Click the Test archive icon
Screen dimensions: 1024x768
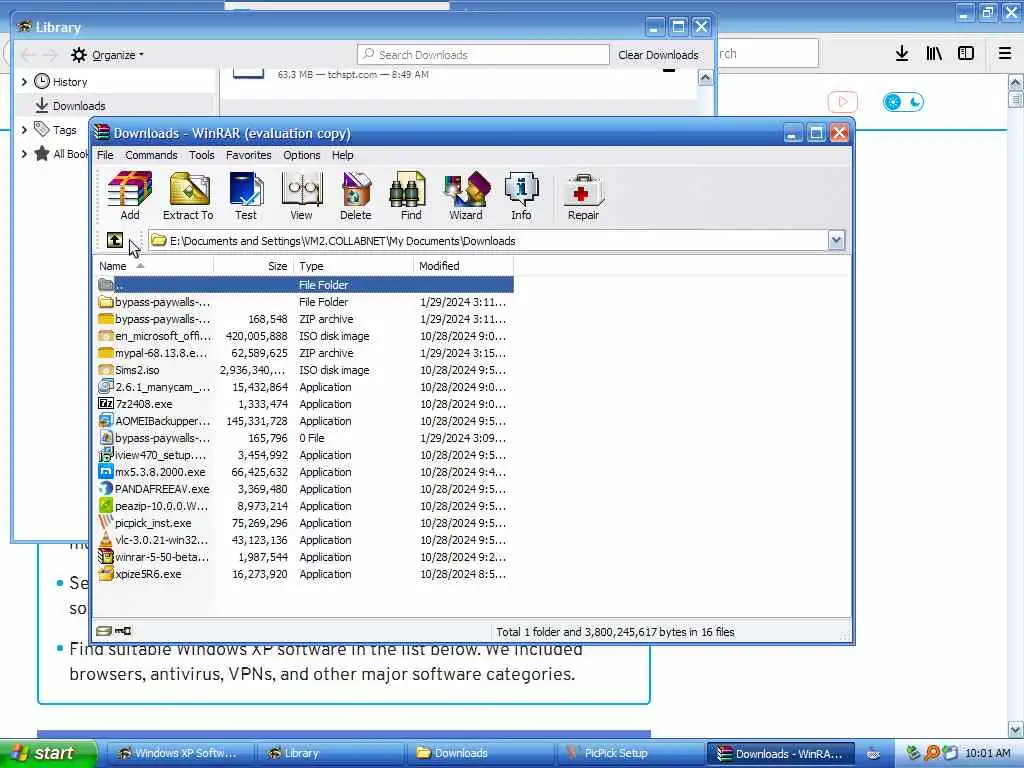[x=246, y=196]
